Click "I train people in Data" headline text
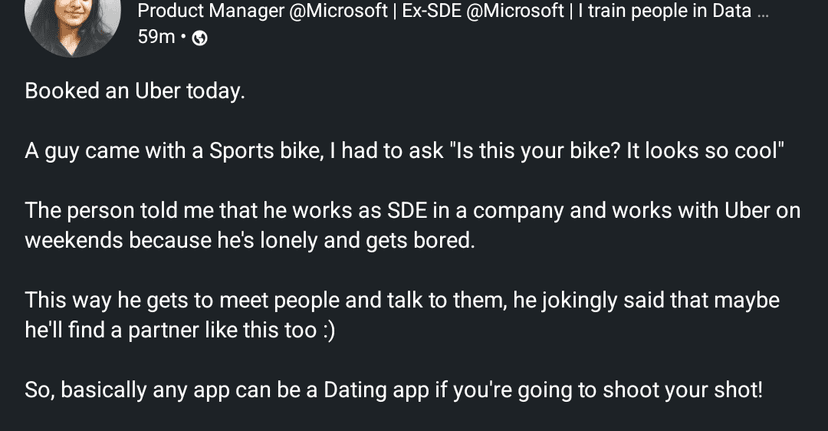Viewport: 828px width, 431px height. pyautogui.click(x=658, y=12)
